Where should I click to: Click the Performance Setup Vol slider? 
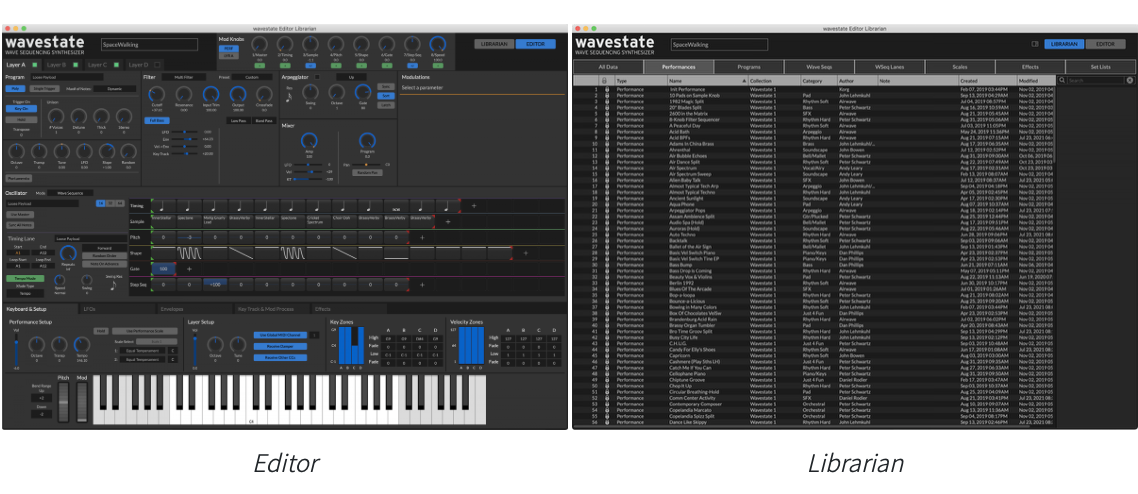tap(15, 350)
